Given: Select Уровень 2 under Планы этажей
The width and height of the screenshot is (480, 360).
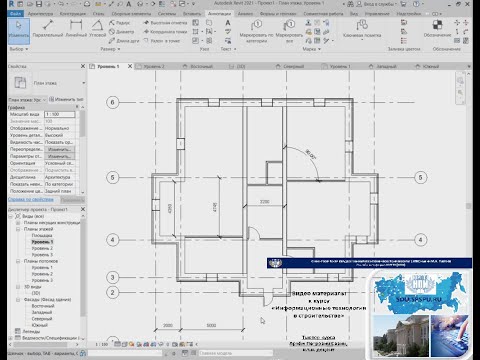Looking at the screenshot, I should (x=42, y=248).
